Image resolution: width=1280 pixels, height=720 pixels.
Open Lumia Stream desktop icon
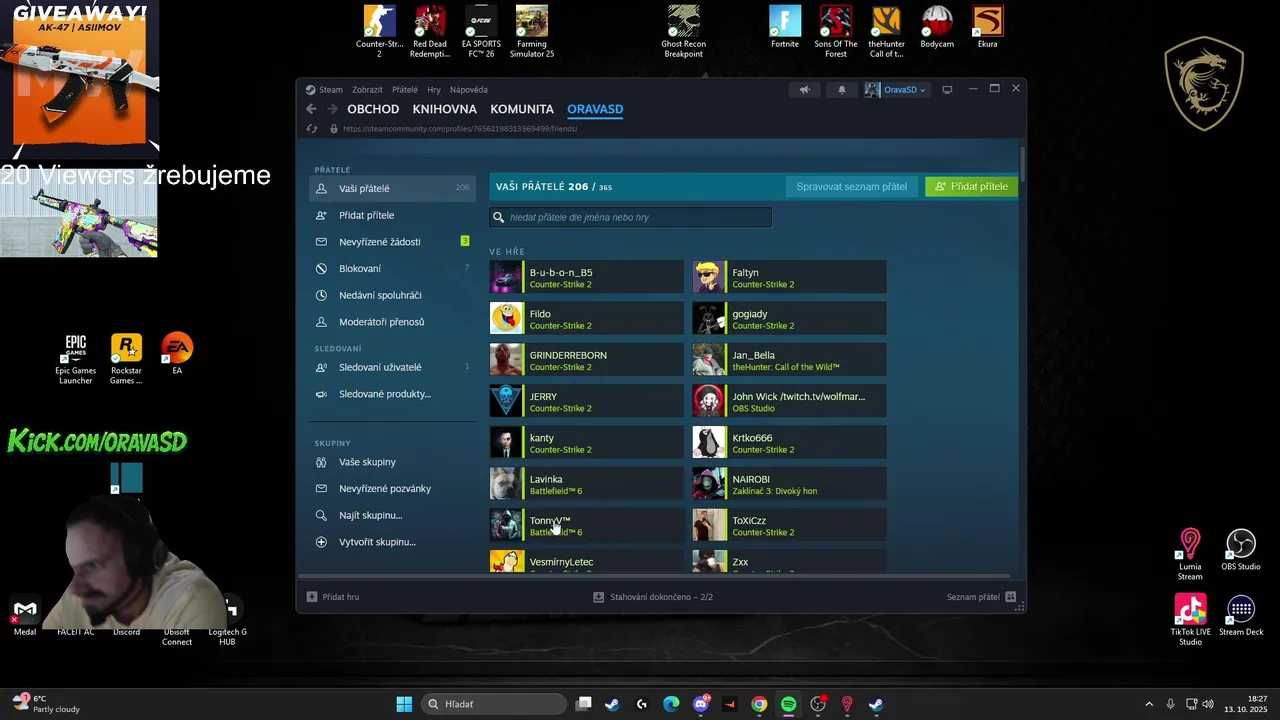[1190, 555]
